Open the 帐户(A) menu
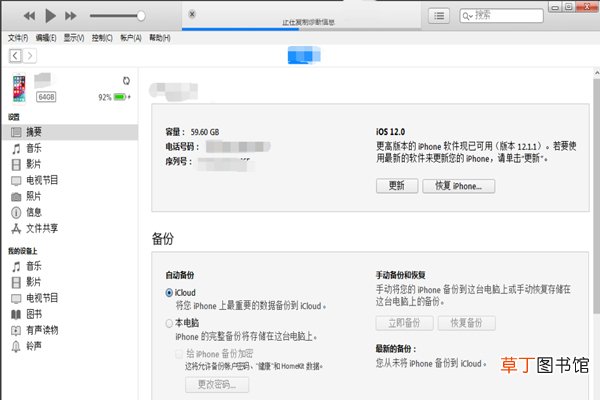The width and height of the screenshot is (600, 400). click(131, 38)
